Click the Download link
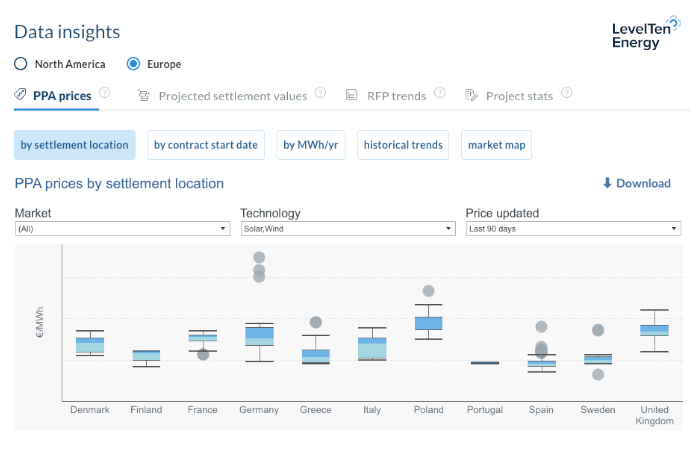Image resolution: width=700 pixels, height=450 pixels. point(636,183)
